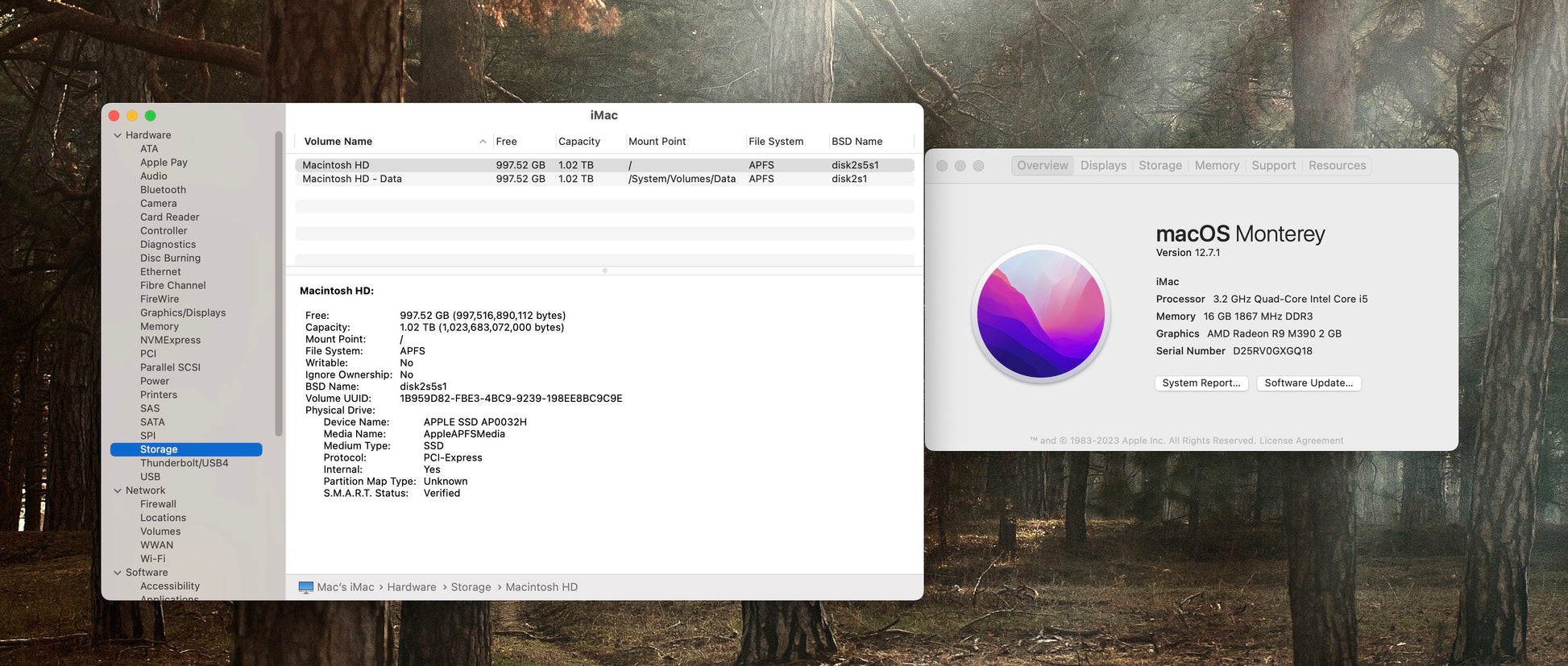Switch to the Displays tab

tap(1103, 165)
